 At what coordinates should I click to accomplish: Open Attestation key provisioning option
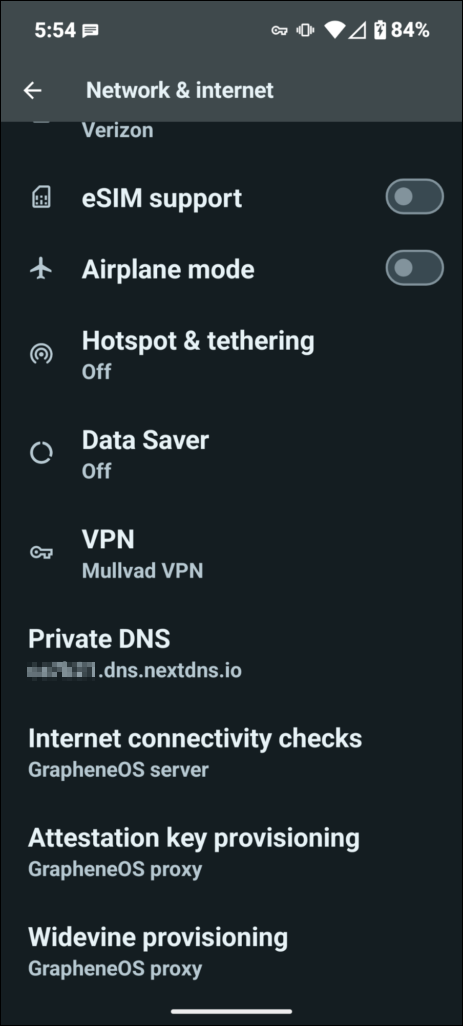pos(232,851)
